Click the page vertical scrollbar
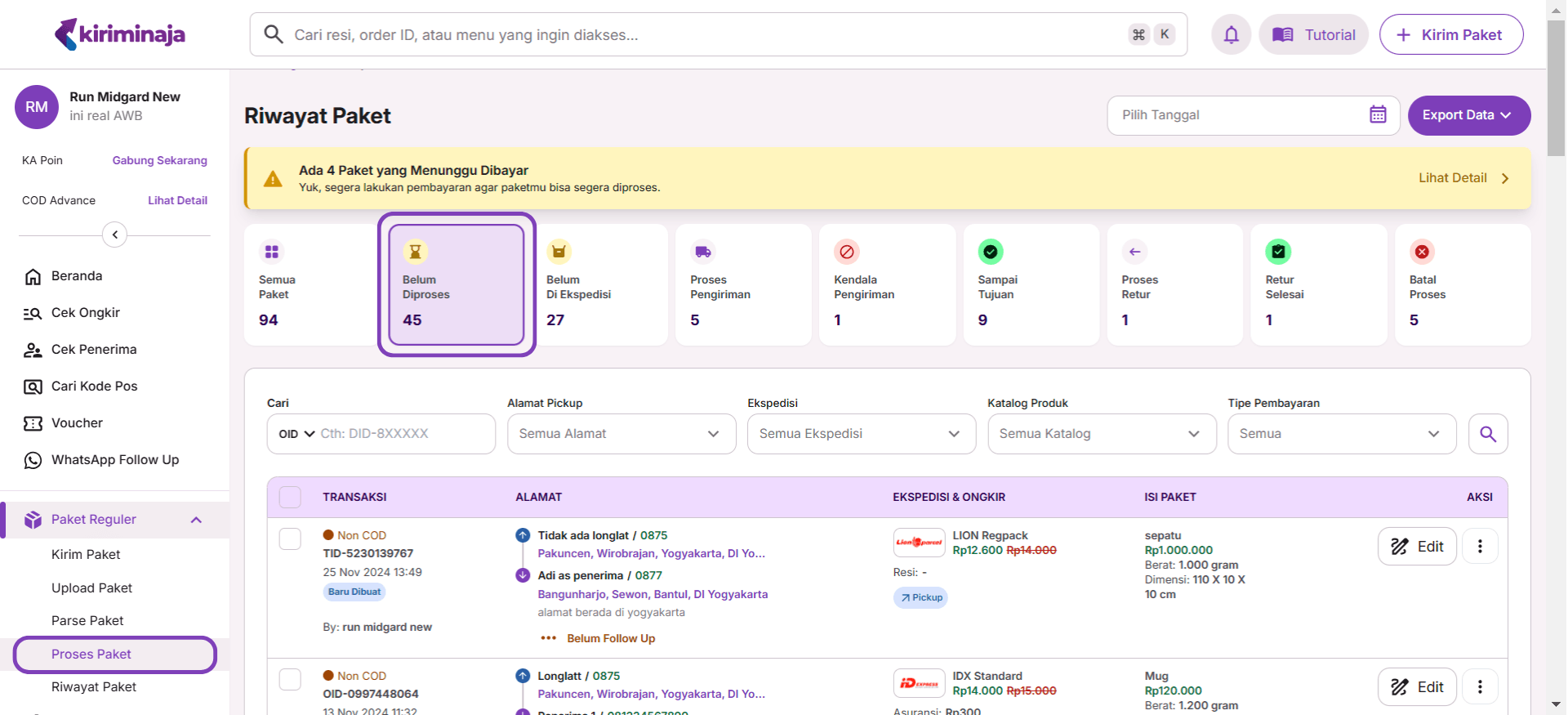 point(1556,90)
